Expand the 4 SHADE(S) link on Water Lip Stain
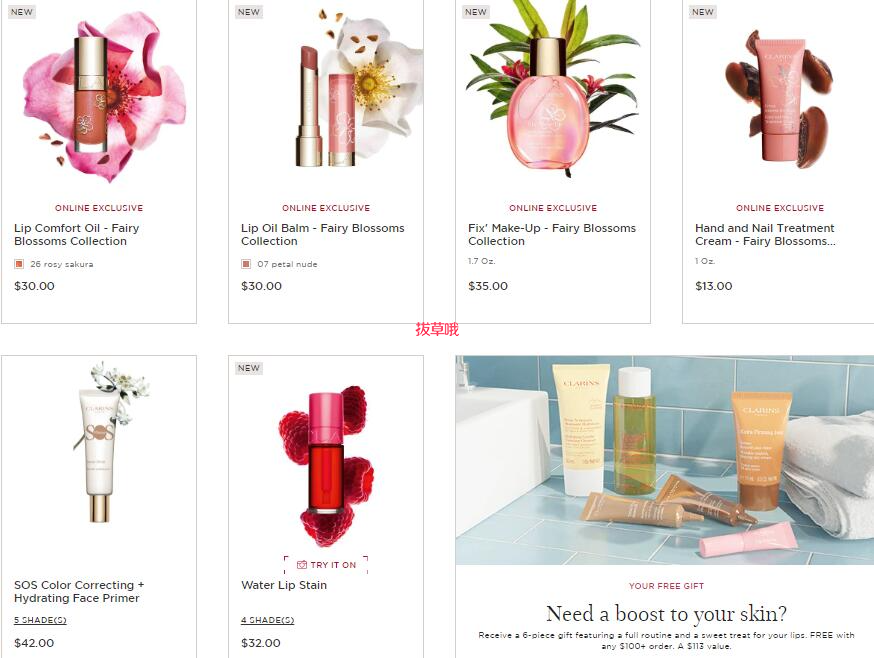Screen dimensions: 874x658 click(x=268, y=620)
